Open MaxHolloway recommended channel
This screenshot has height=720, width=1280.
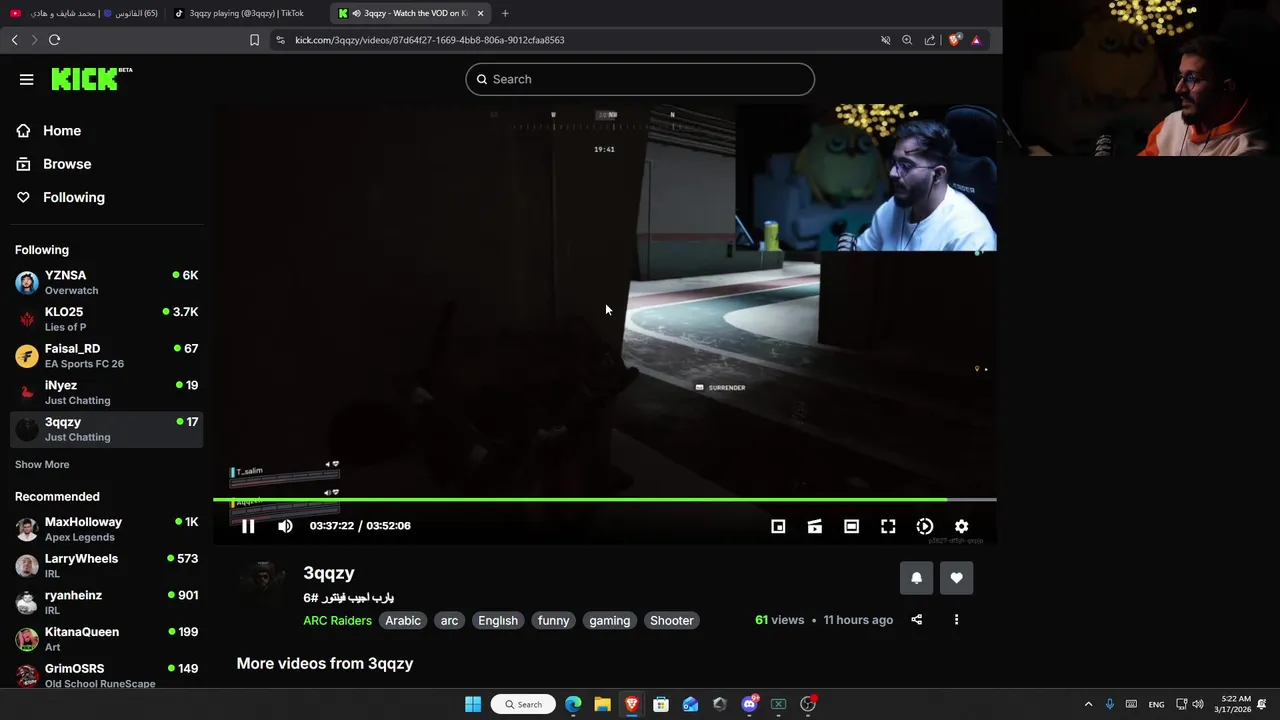(x=107, y=529)
